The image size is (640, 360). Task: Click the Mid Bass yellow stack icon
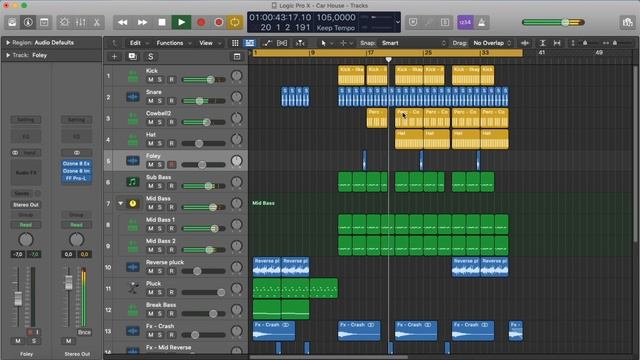(x=133, y=203)
